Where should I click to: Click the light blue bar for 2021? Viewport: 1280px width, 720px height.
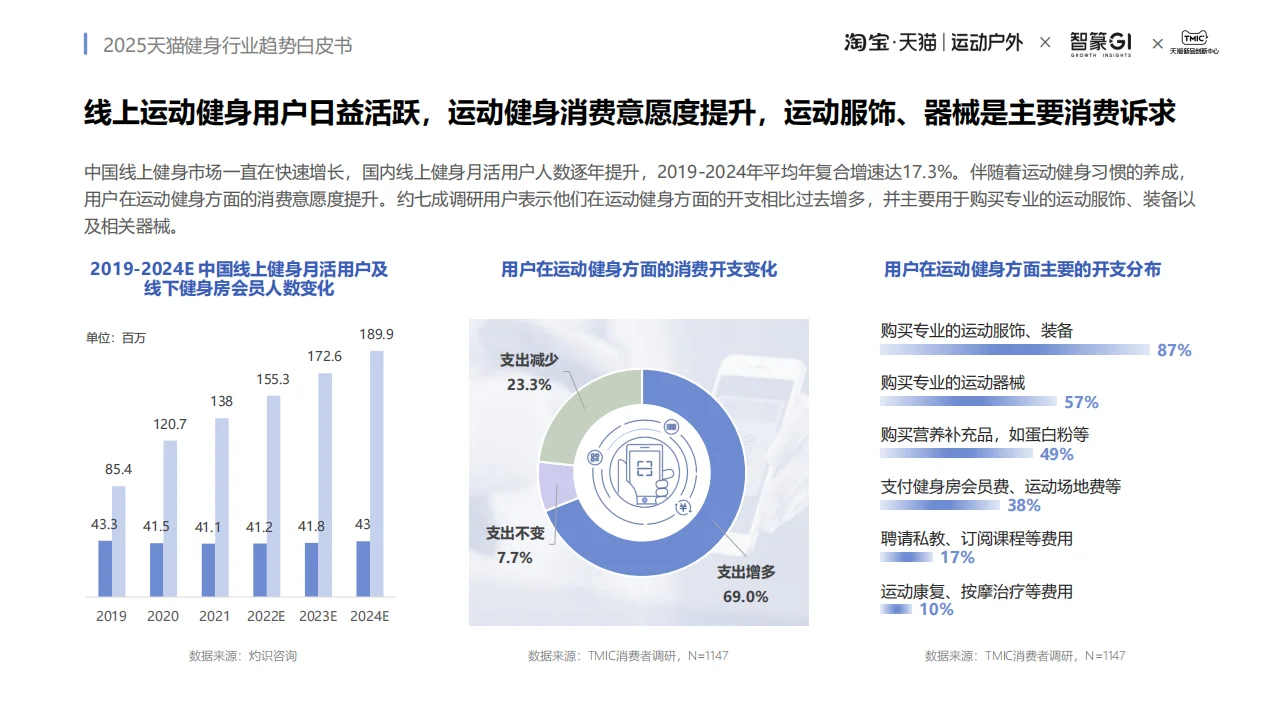[x=221, y=507]
